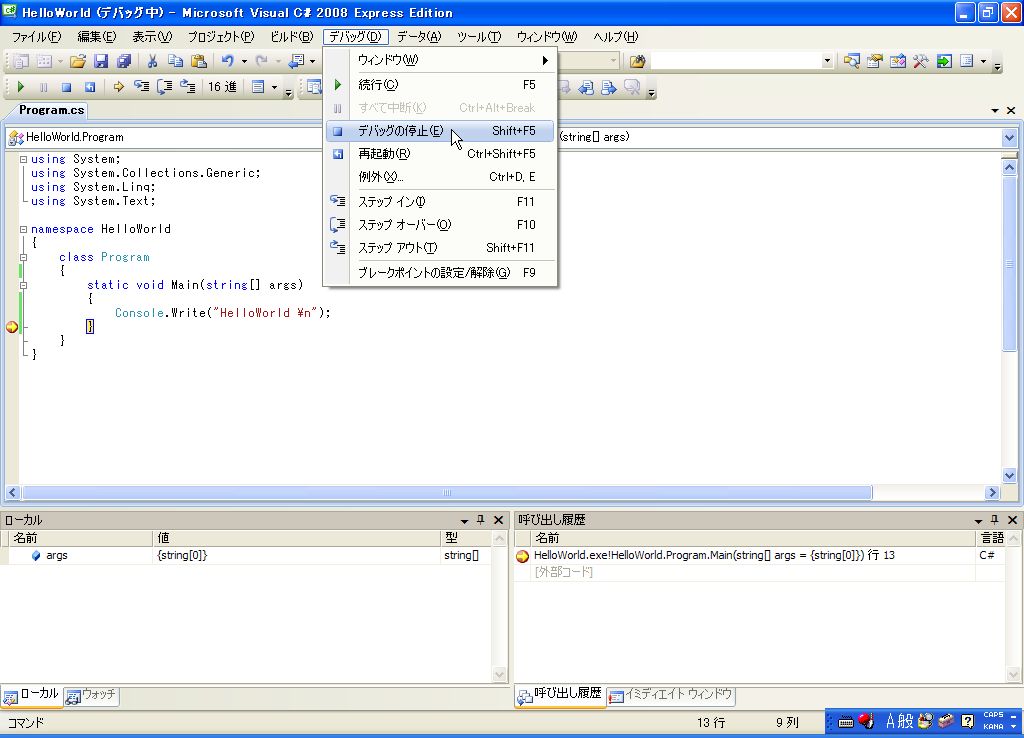
Task: Click Restart icon in debug toolbar
Action: point(89,87)
